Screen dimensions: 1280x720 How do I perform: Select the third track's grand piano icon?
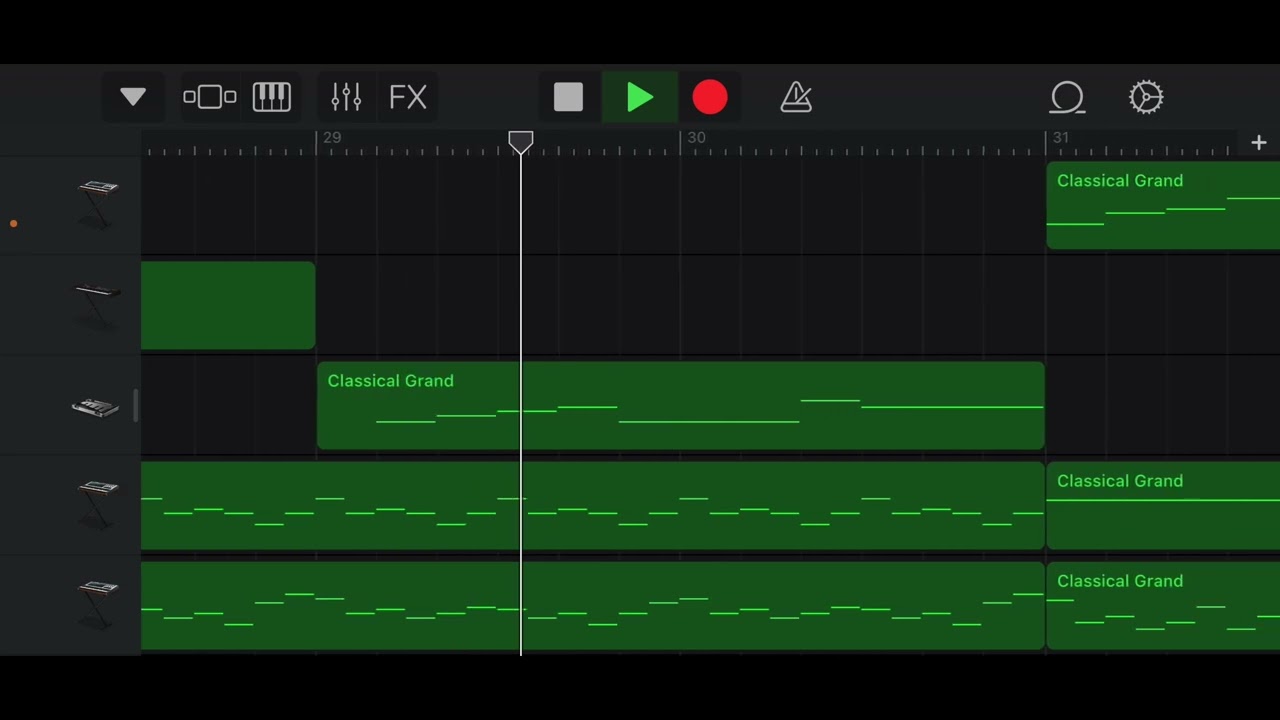pyautogui.click(x=95, y=406)
